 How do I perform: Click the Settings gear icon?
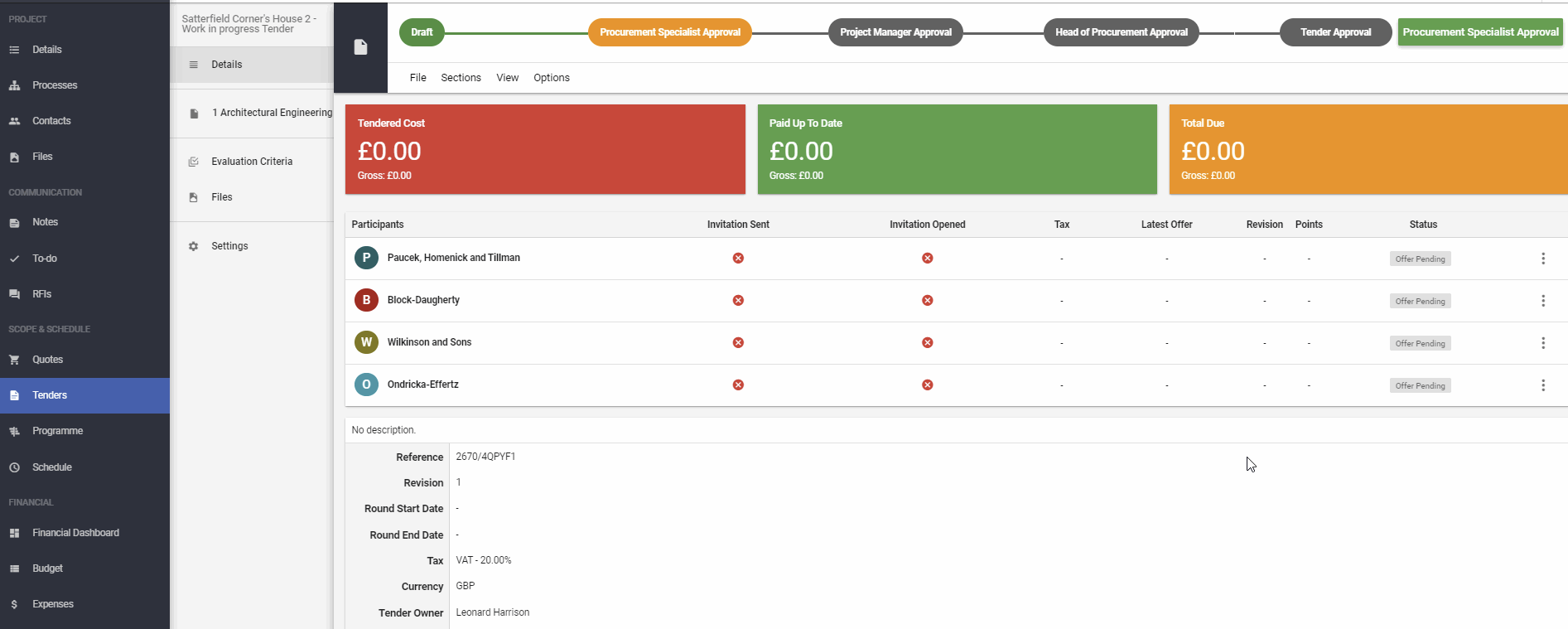click(x=193, y=246)
